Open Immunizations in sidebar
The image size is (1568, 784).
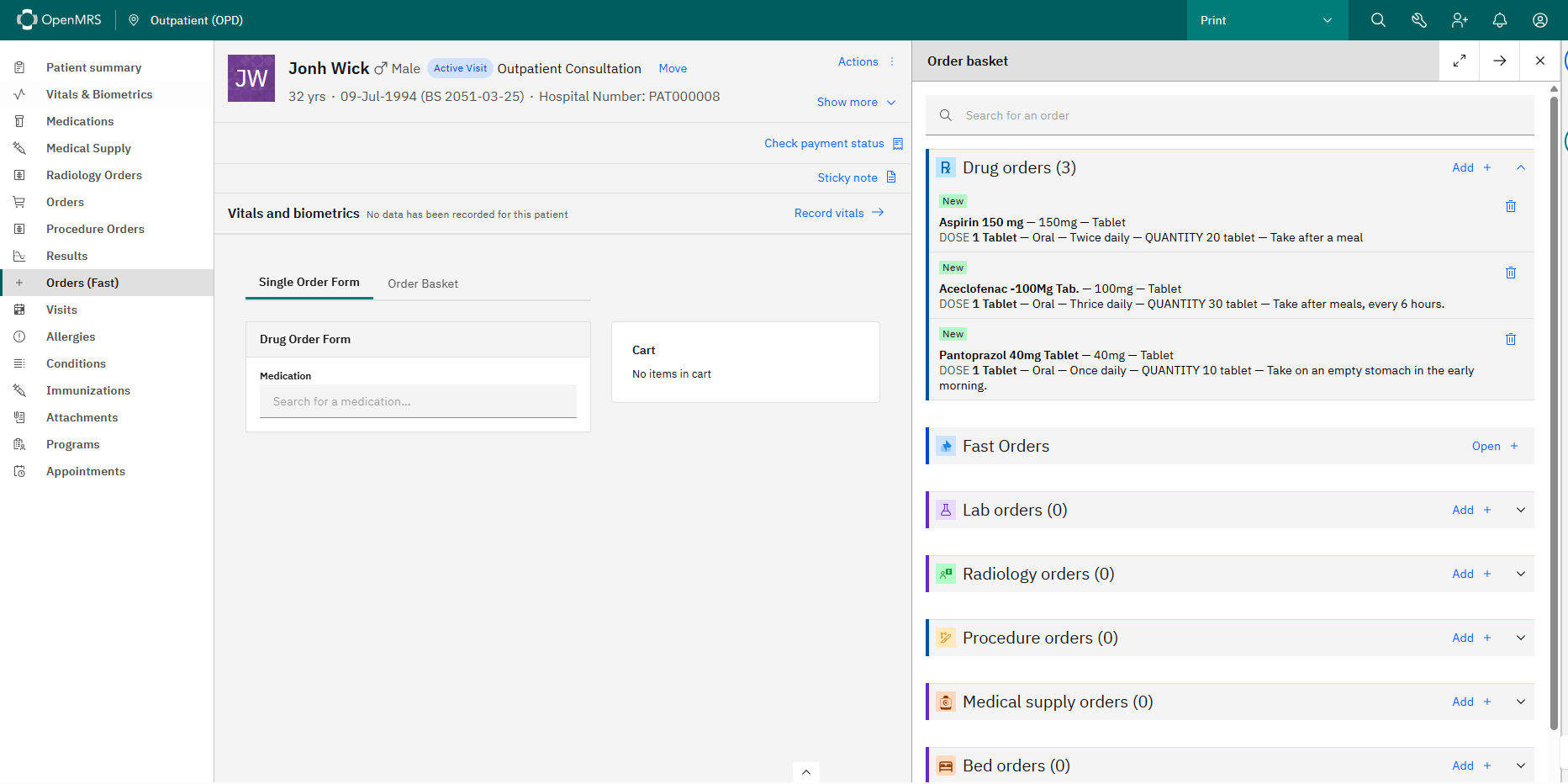click(x=107, y=390)
